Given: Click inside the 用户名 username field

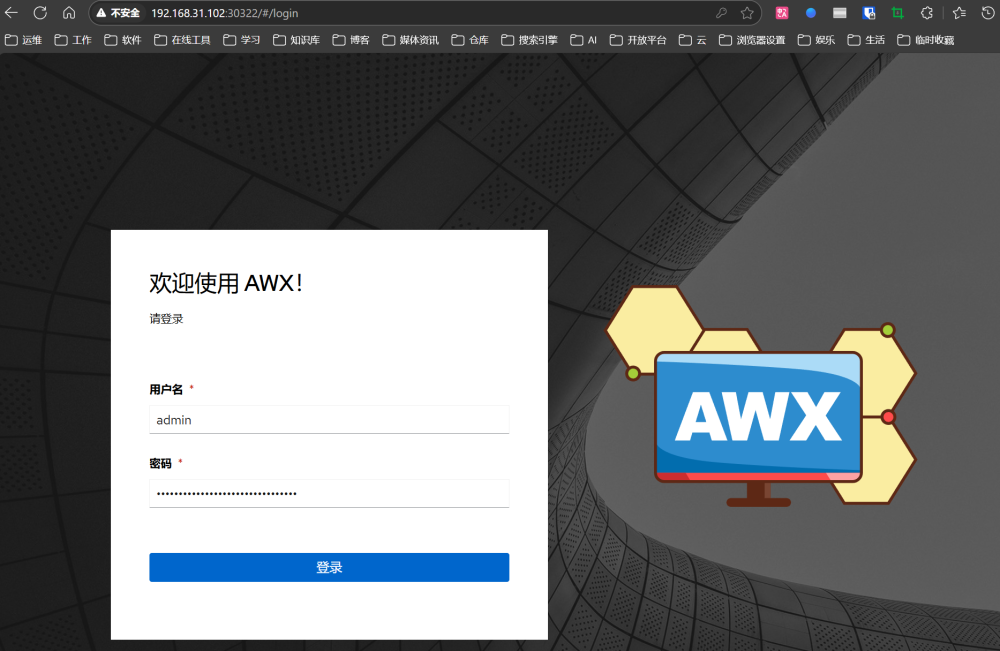Looking at the screenshot, I should (329, 419).
